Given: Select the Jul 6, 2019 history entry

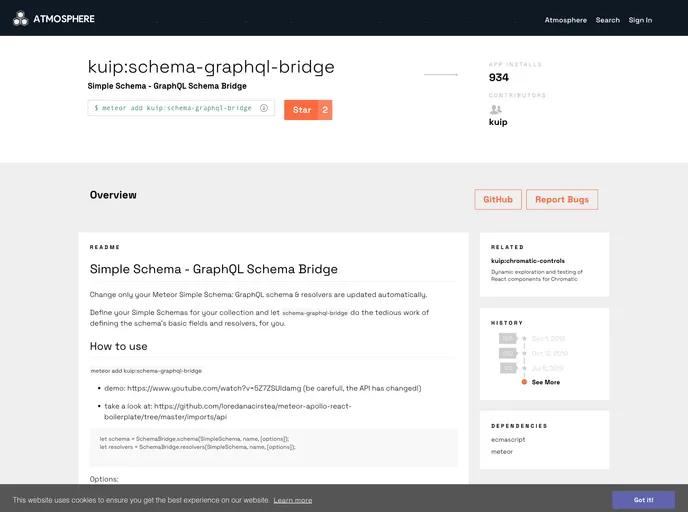Looking at the screenshot, I should pos(547,368).
